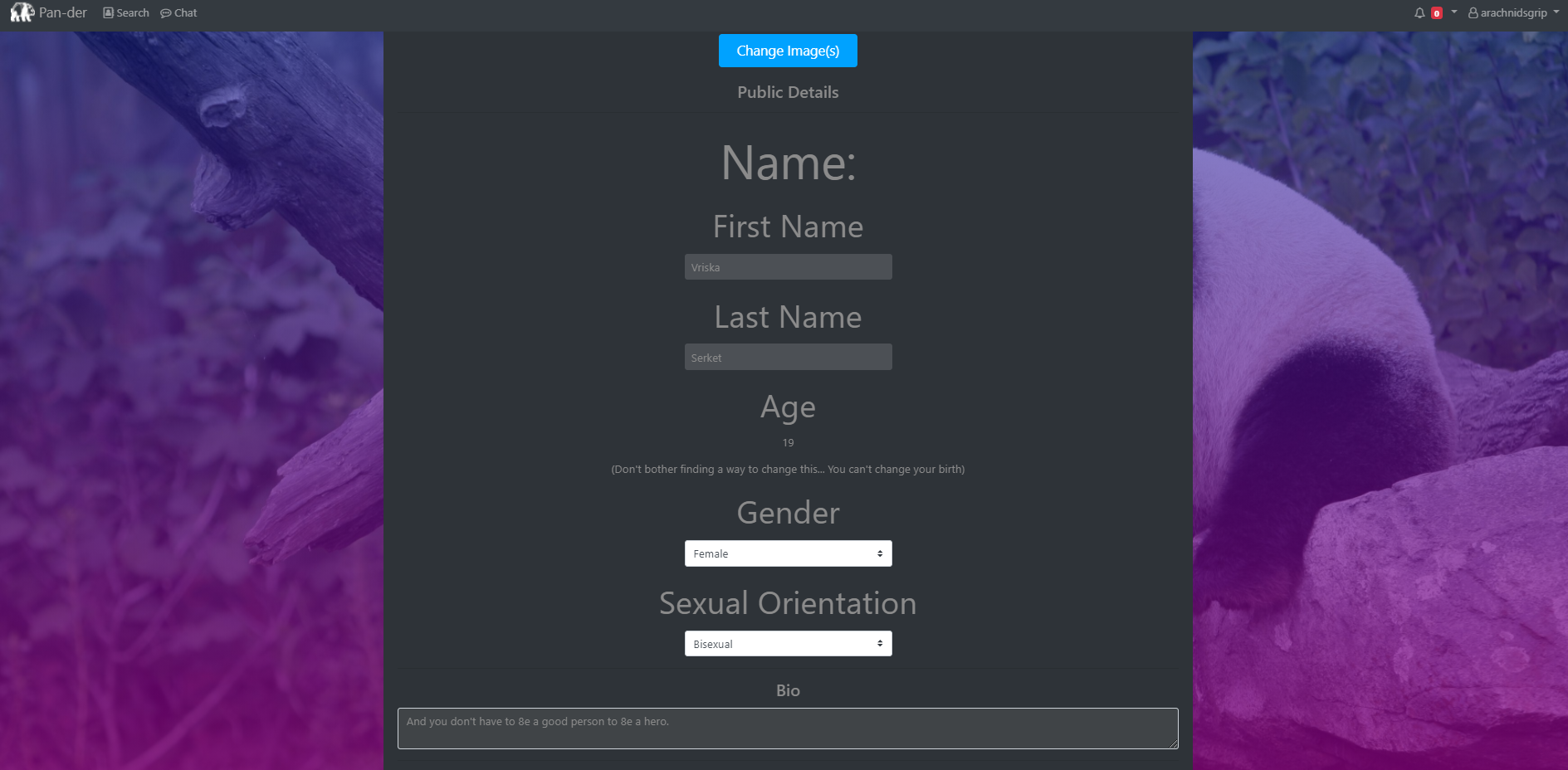This screenshot has height=770, width=1568.
Task: Open the Sexual Orientation dropdown showing Bisexual
Action: tap(788, 643)
